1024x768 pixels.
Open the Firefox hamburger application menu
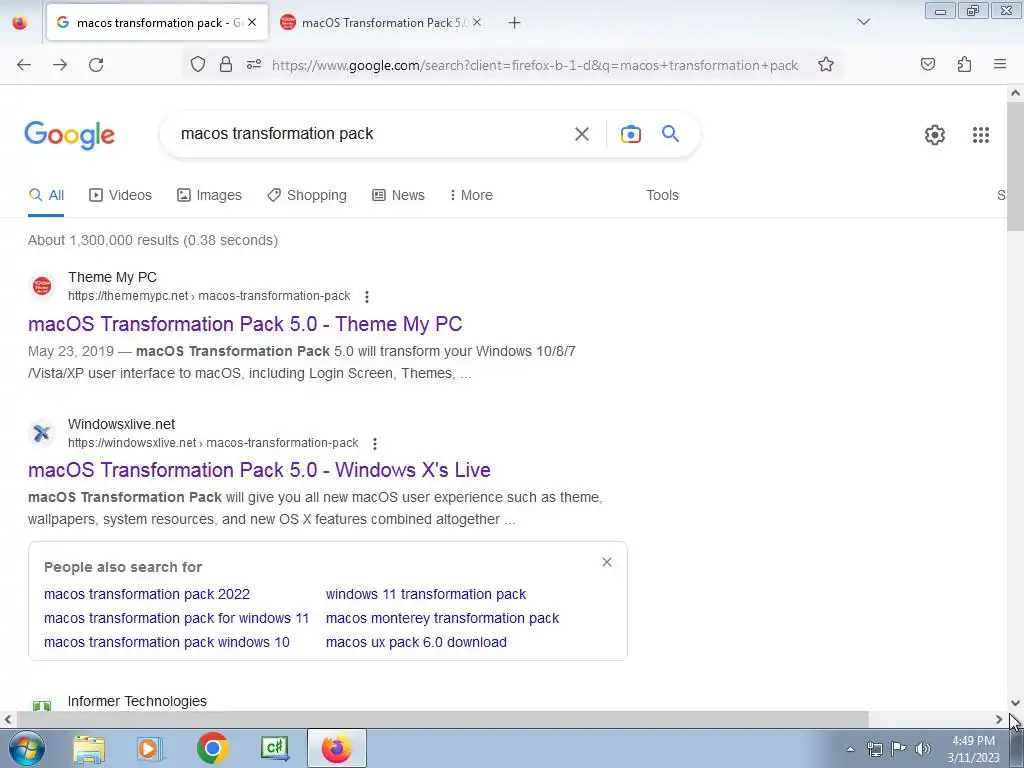(x=1000, y=65)
